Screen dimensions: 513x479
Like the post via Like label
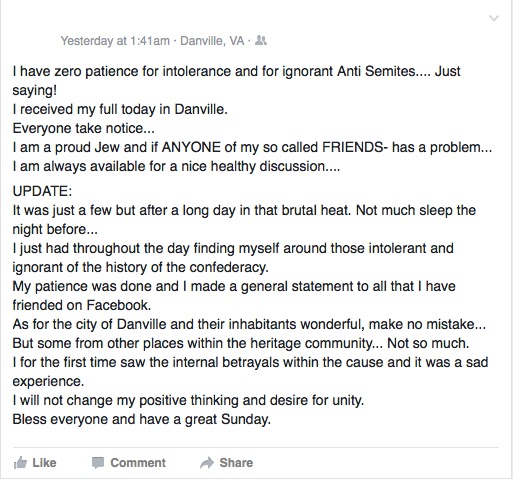pos(44,463)
